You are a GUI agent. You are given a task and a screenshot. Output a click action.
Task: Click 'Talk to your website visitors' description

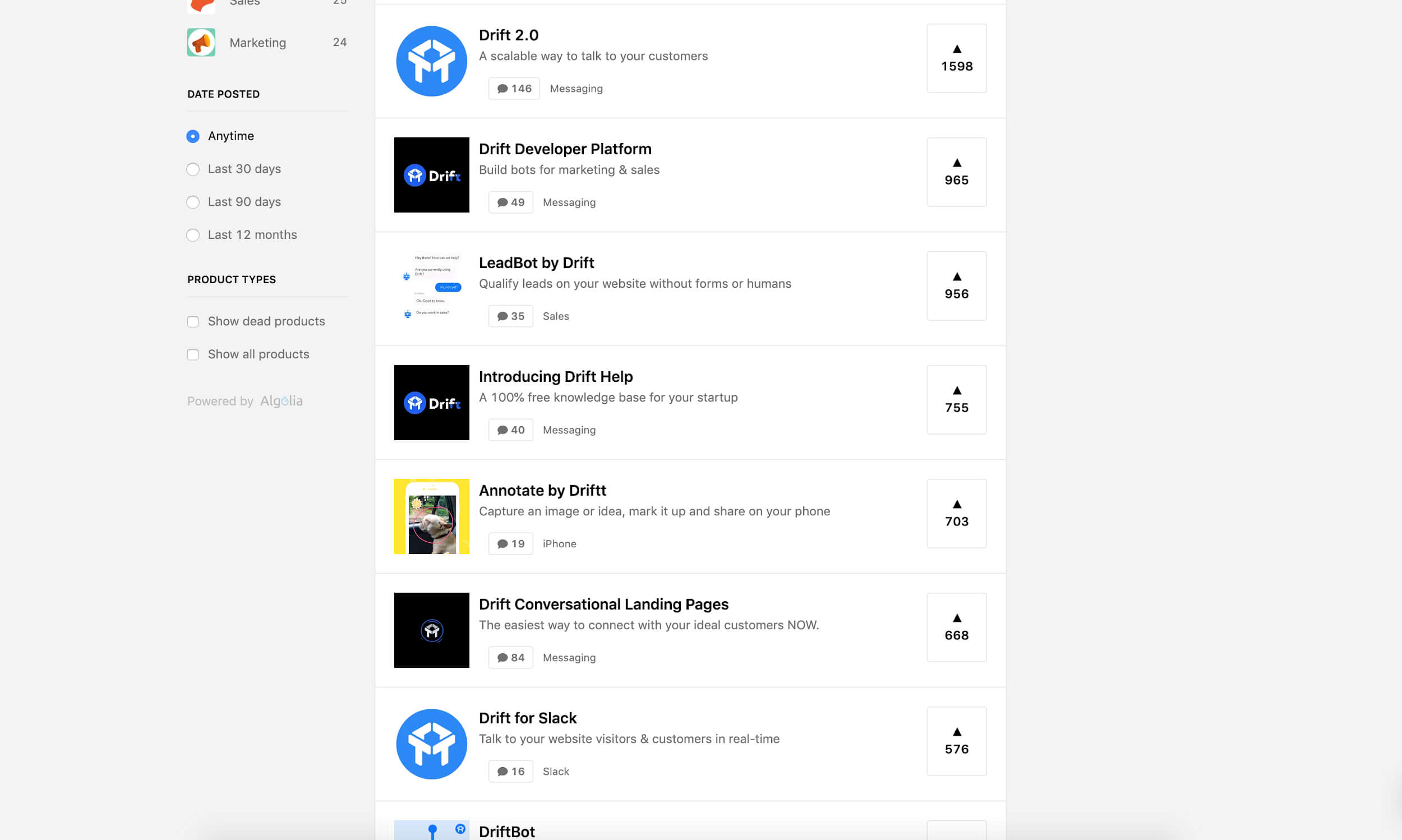pos(629,739)
